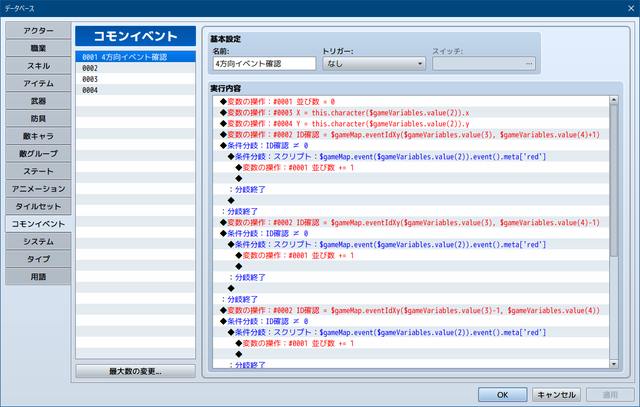Viewport: 640px width, 407px height.
Task: Select the ID確認 line with value(4)+1
Action: click(x=411, y=135)
